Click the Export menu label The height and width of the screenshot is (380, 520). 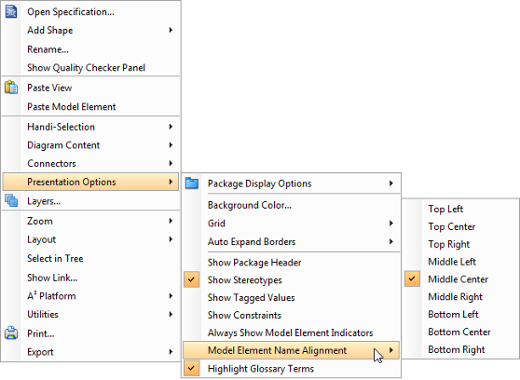point(40,352)
